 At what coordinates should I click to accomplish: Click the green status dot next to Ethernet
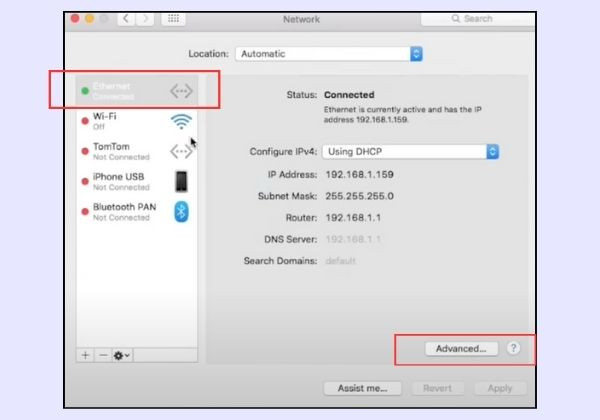[85, 91]
